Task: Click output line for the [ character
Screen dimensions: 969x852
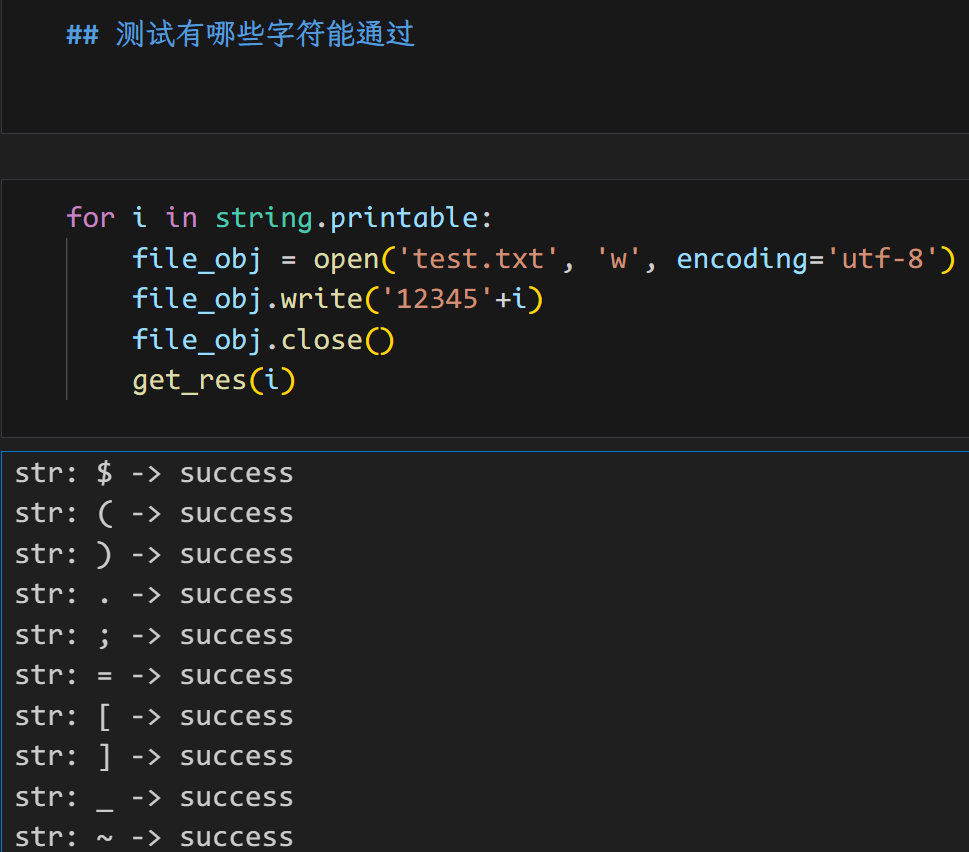Action: [x=154, y=716]
